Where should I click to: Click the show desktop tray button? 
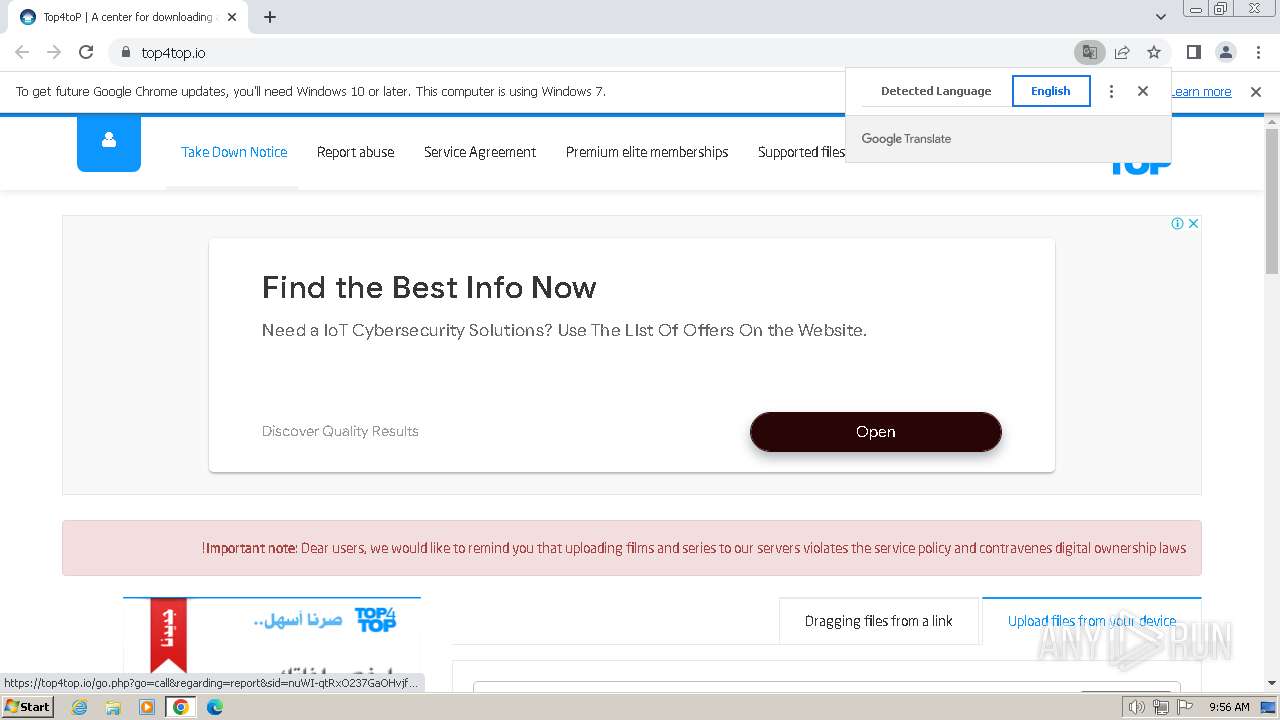[1268, 707]
